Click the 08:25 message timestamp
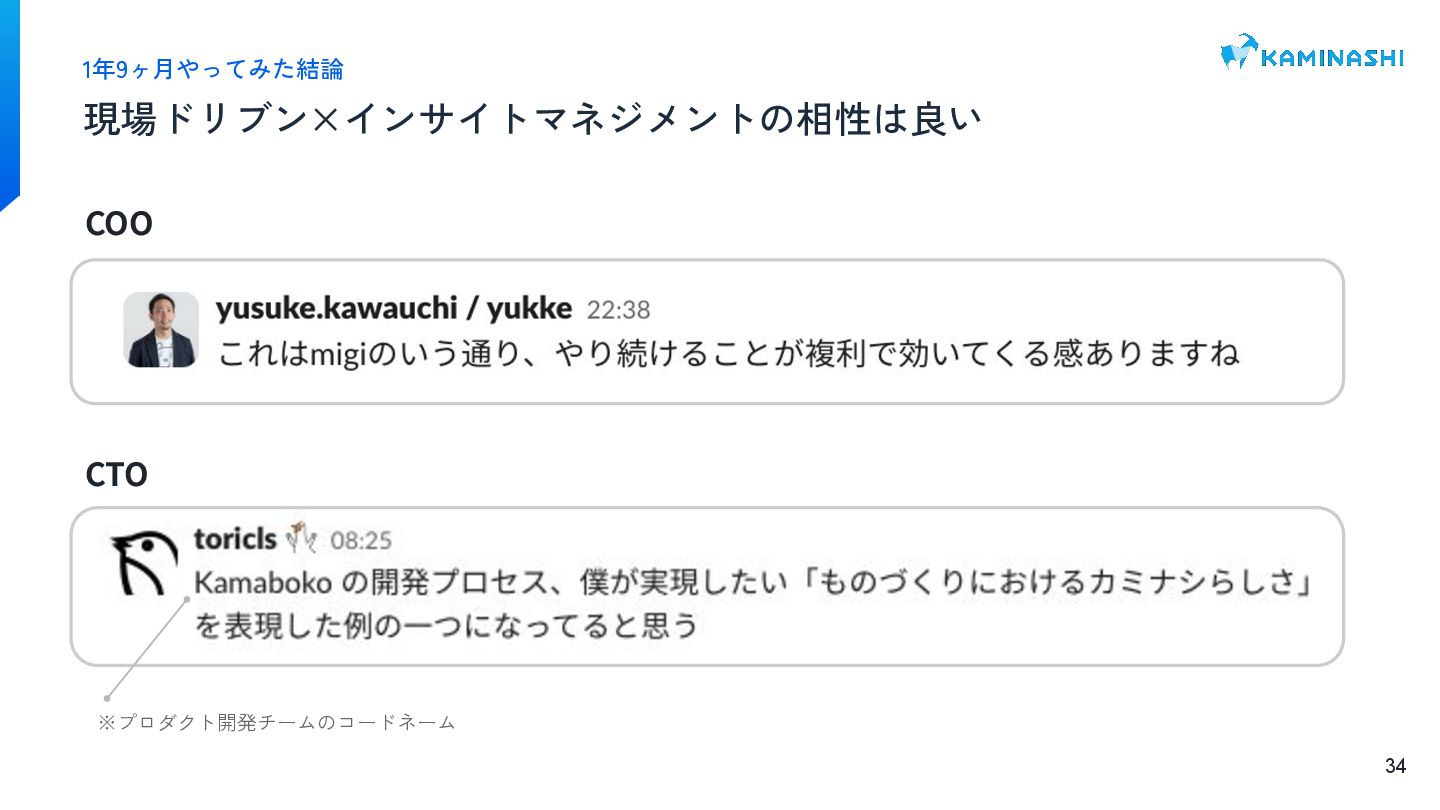The height and width of the screenshot is (810, 1440). (x=361, y=541)
